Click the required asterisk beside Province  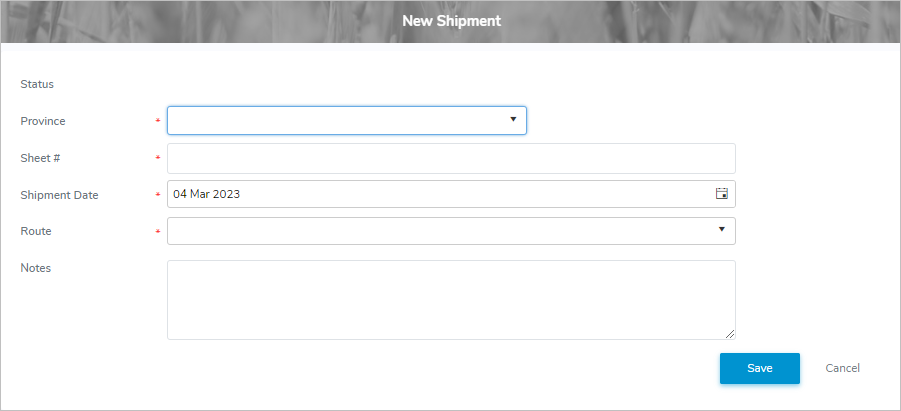tap(158, 122)
